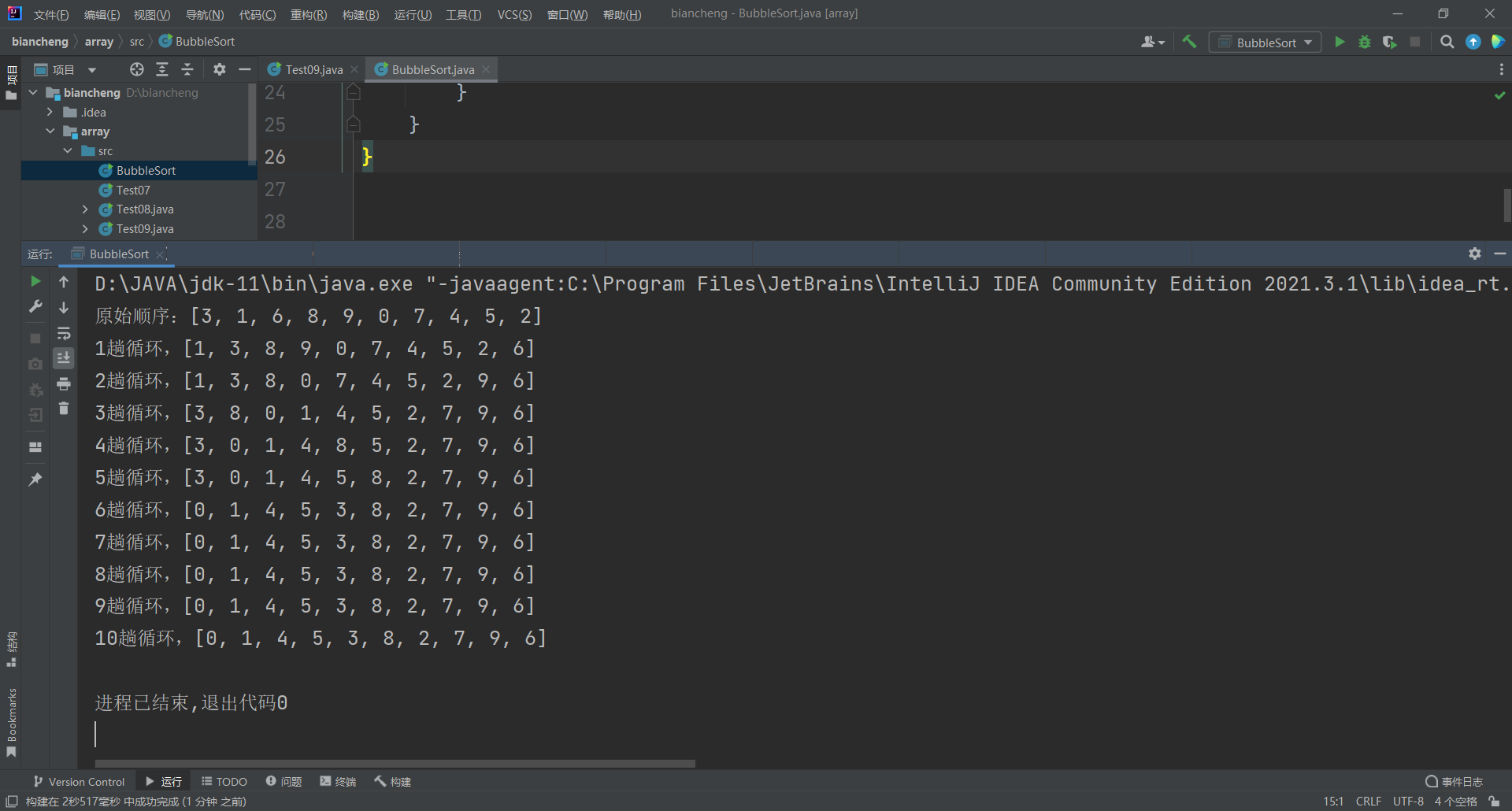Toggle read-only lock icon in status bar
This screenshot has height=811, width=1512.
tap(1494, 801)
